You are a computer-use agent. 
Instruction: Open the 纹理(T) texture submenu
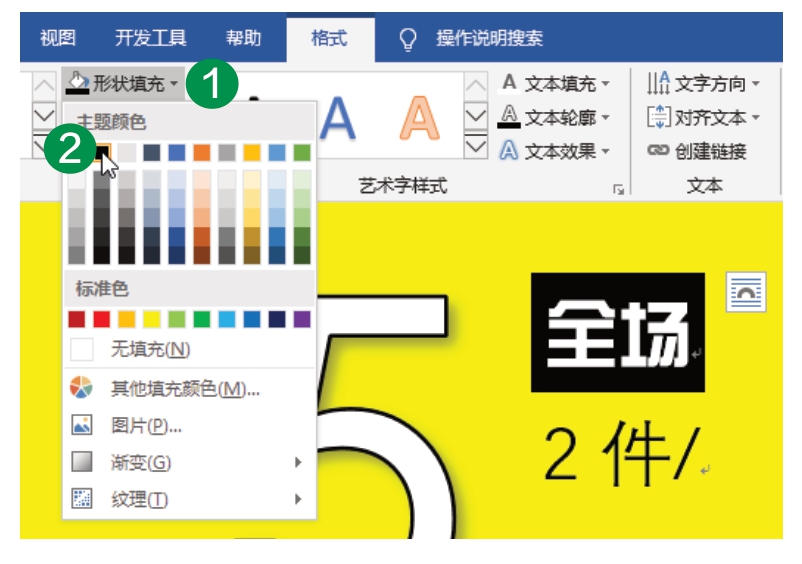(x=189, y=499)
